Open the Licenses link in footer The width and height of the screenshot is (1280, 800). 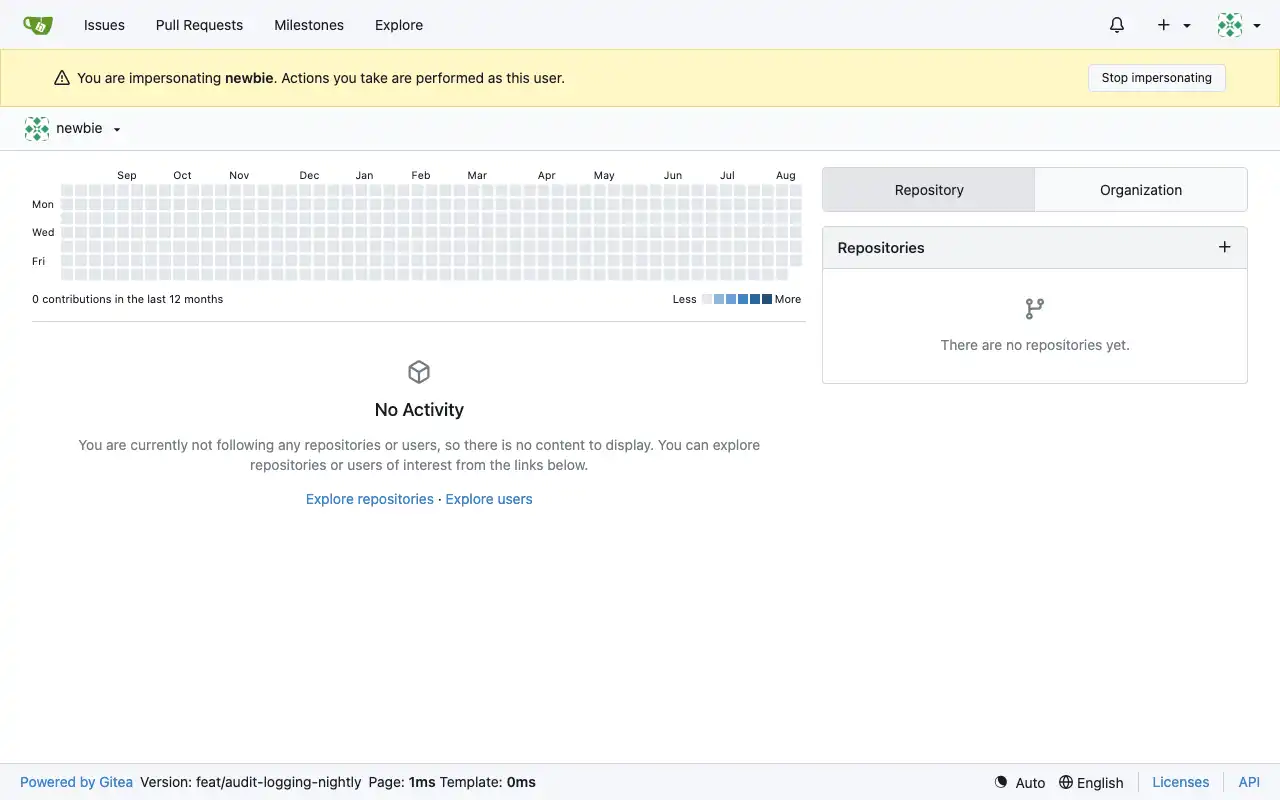click(x=1180, y=782)
